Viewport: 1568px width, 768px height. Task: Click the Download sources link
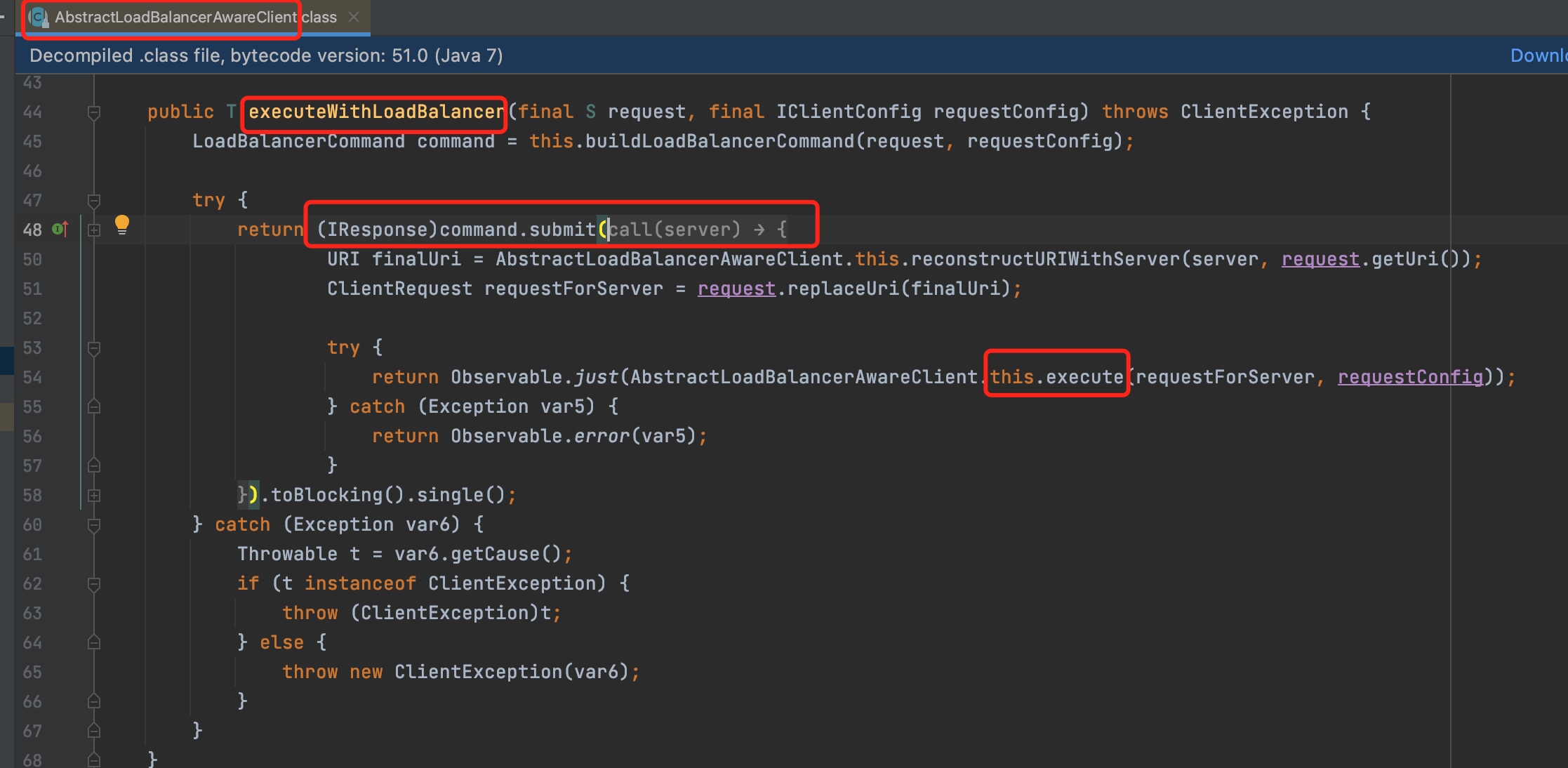tap(1539, 55)
